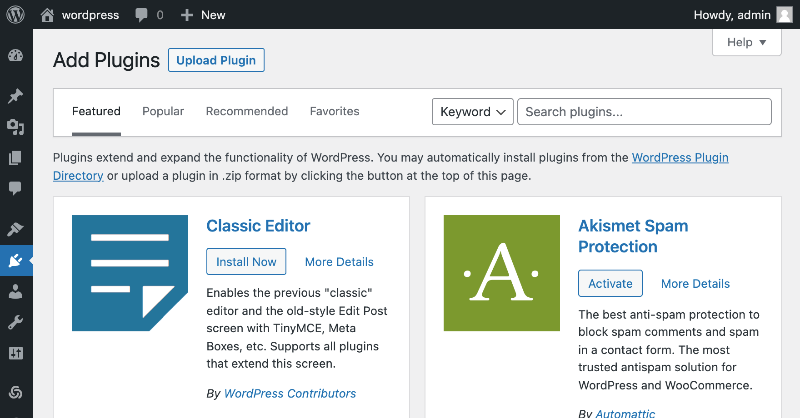Install Classic Editor with Install Now
Screen dimensions: 800x418
[246, 262]
